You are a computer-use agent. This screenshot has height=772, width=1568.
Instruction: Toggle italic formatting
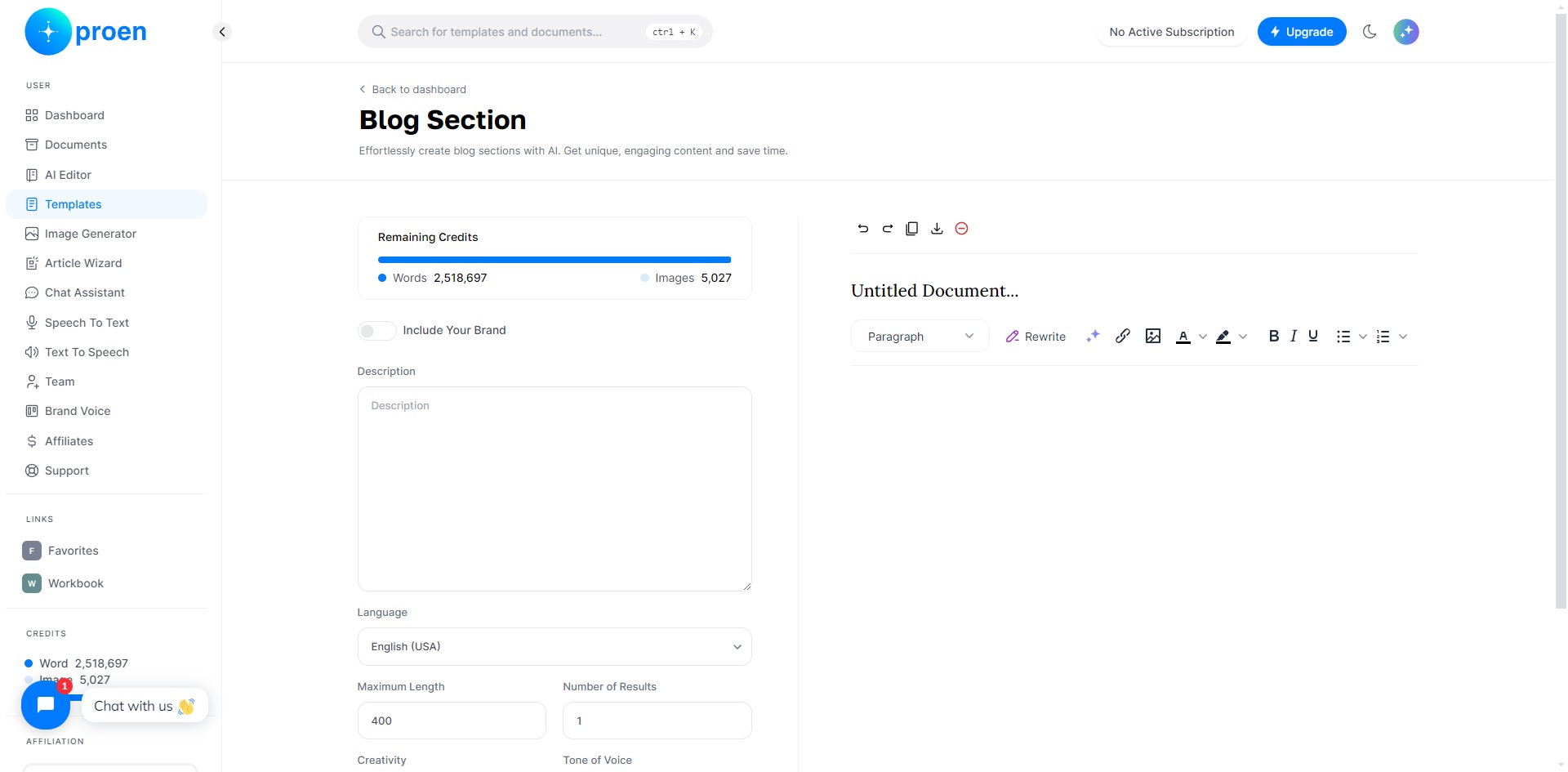tap(1294, 336)
